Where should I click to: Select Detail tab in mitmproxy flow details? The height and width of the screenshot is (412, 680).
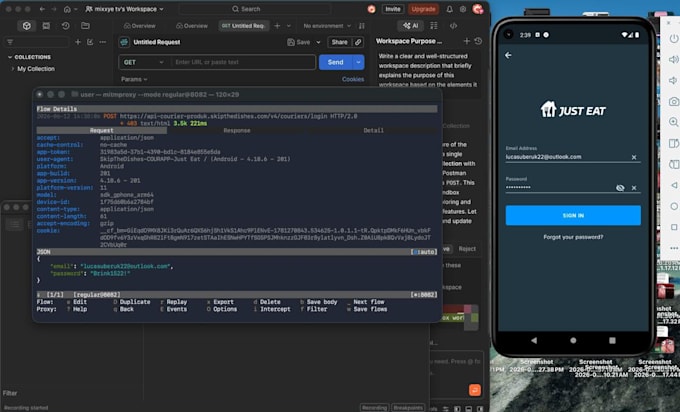(x=373, y=131)
